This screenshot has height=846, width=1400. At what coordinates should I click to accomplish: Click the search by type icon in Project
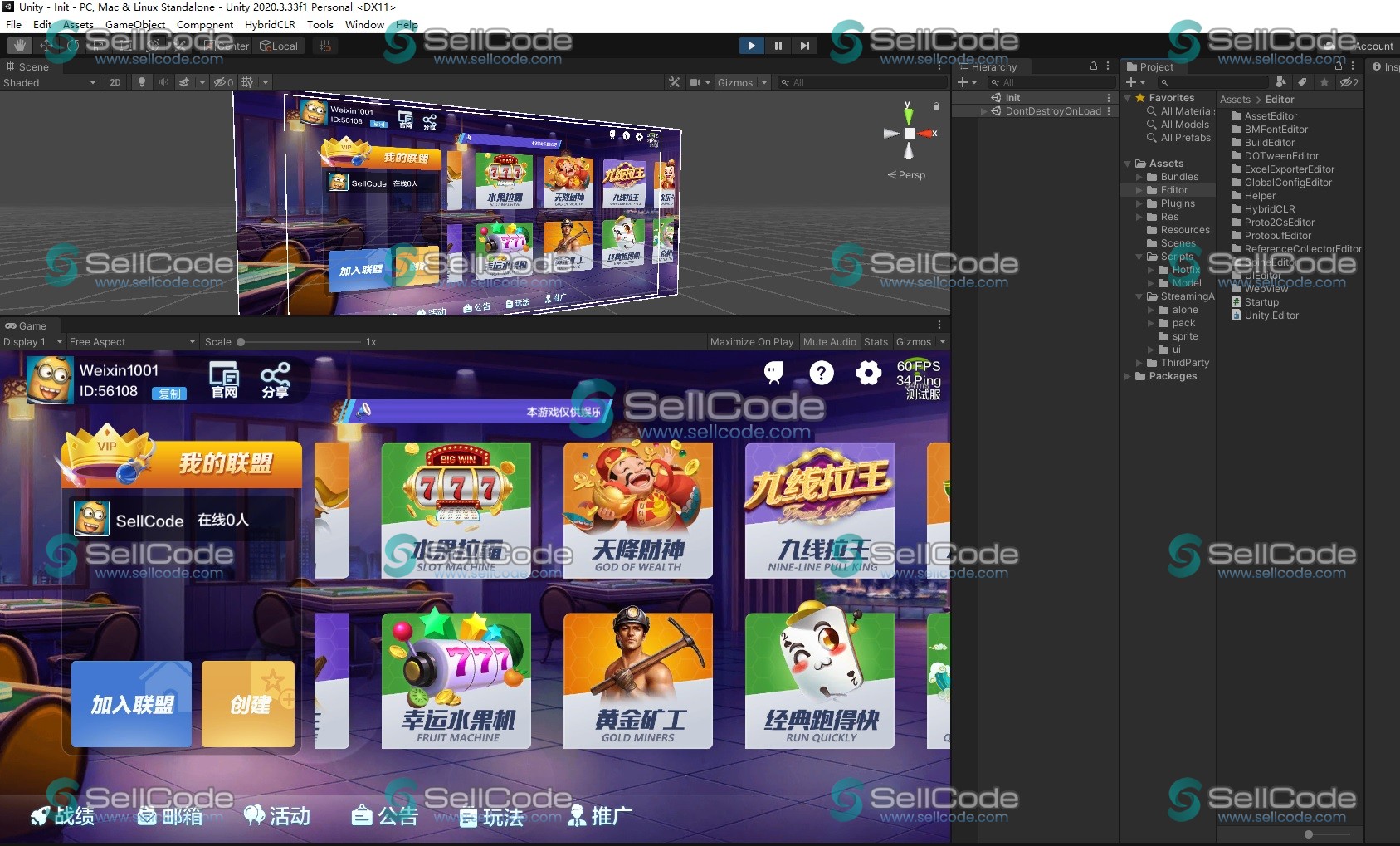(x=1281, y=82)
